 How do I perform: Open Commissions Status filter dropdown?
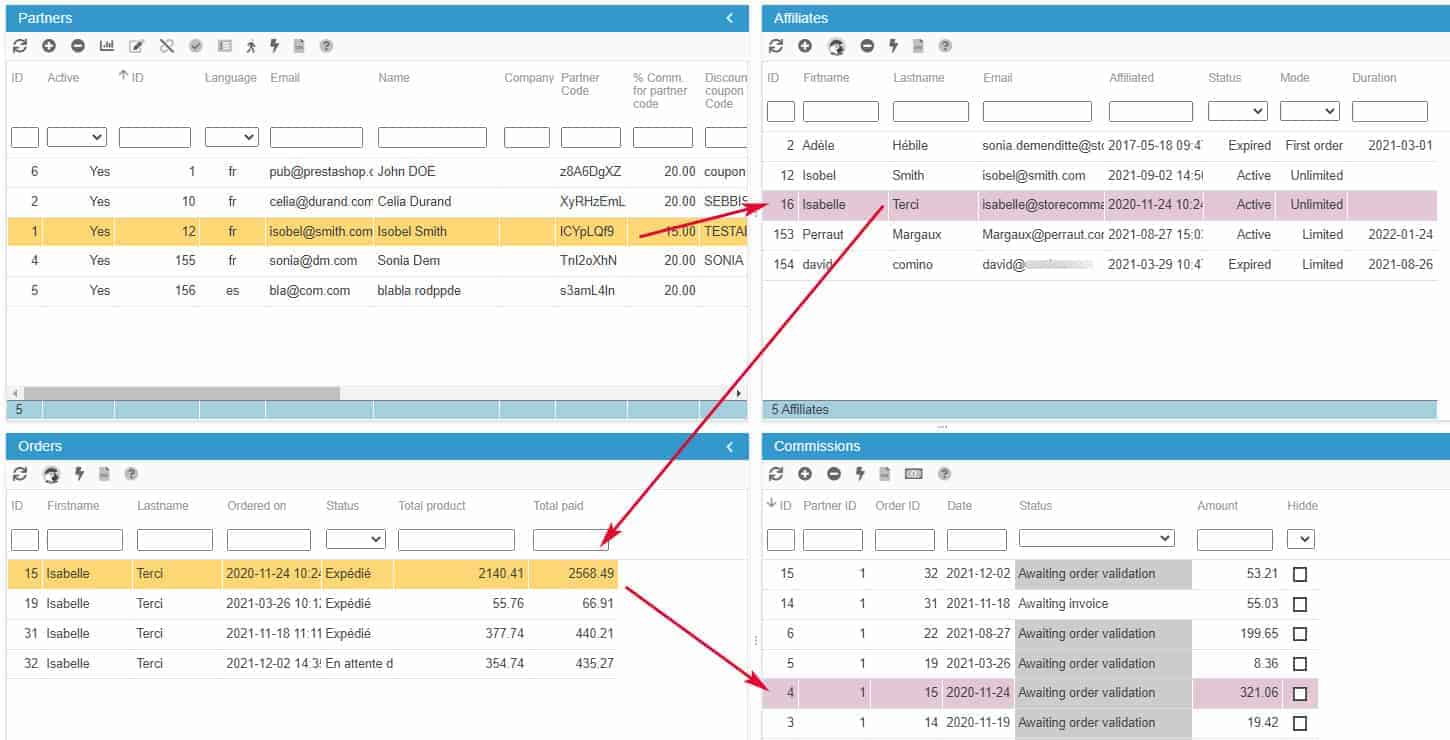(1096, 539)
